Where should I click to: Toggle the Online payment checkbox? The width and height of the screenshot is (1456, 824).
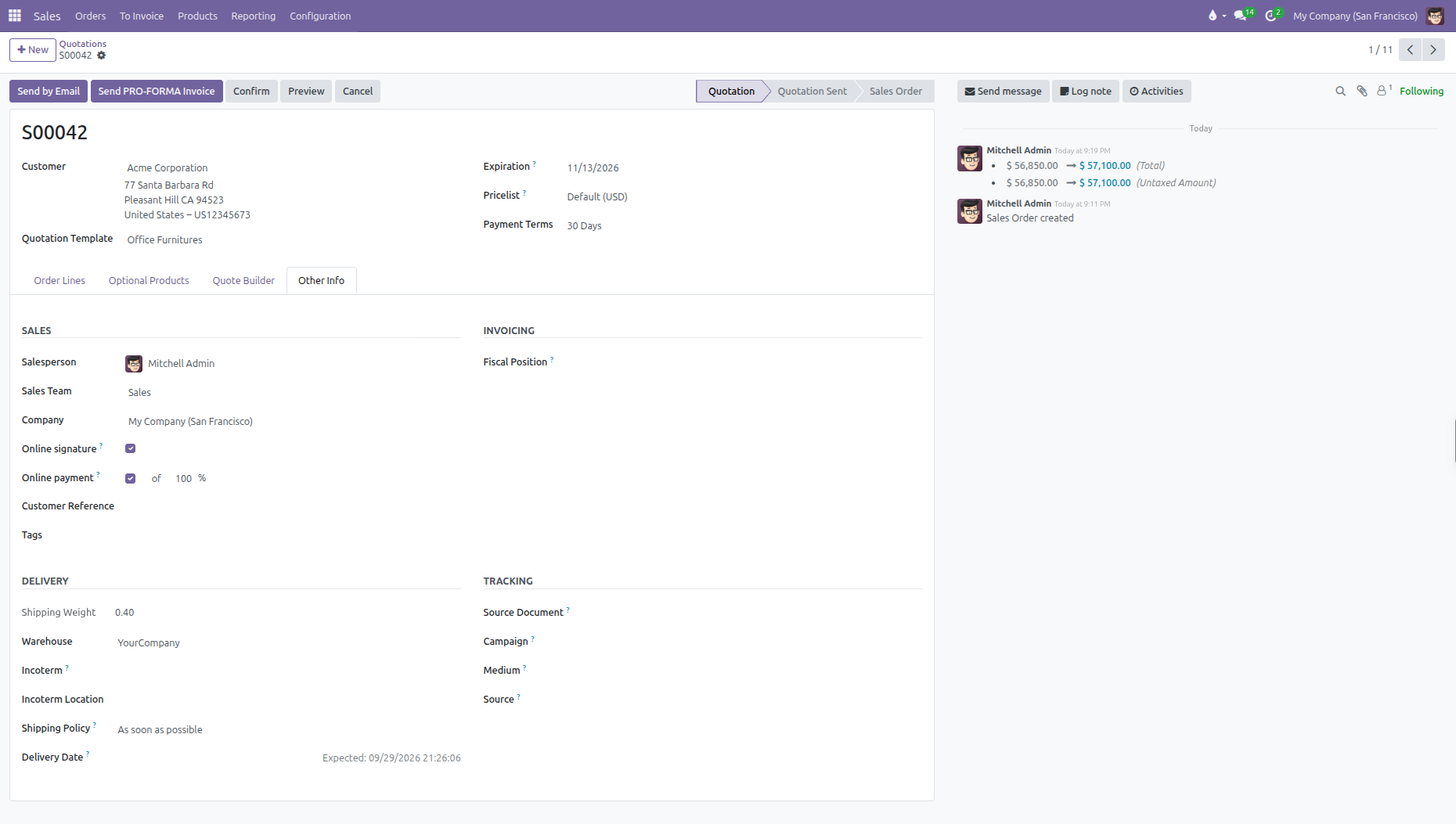(131, 478)
